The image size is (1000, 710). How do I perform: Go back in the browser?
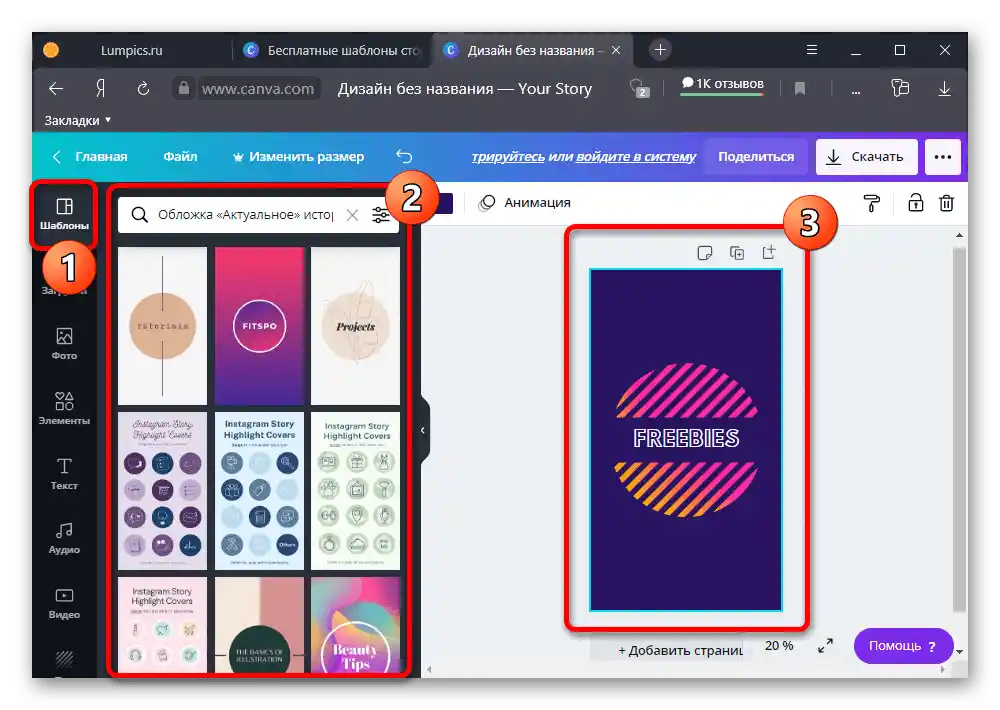tap(56, 89)
